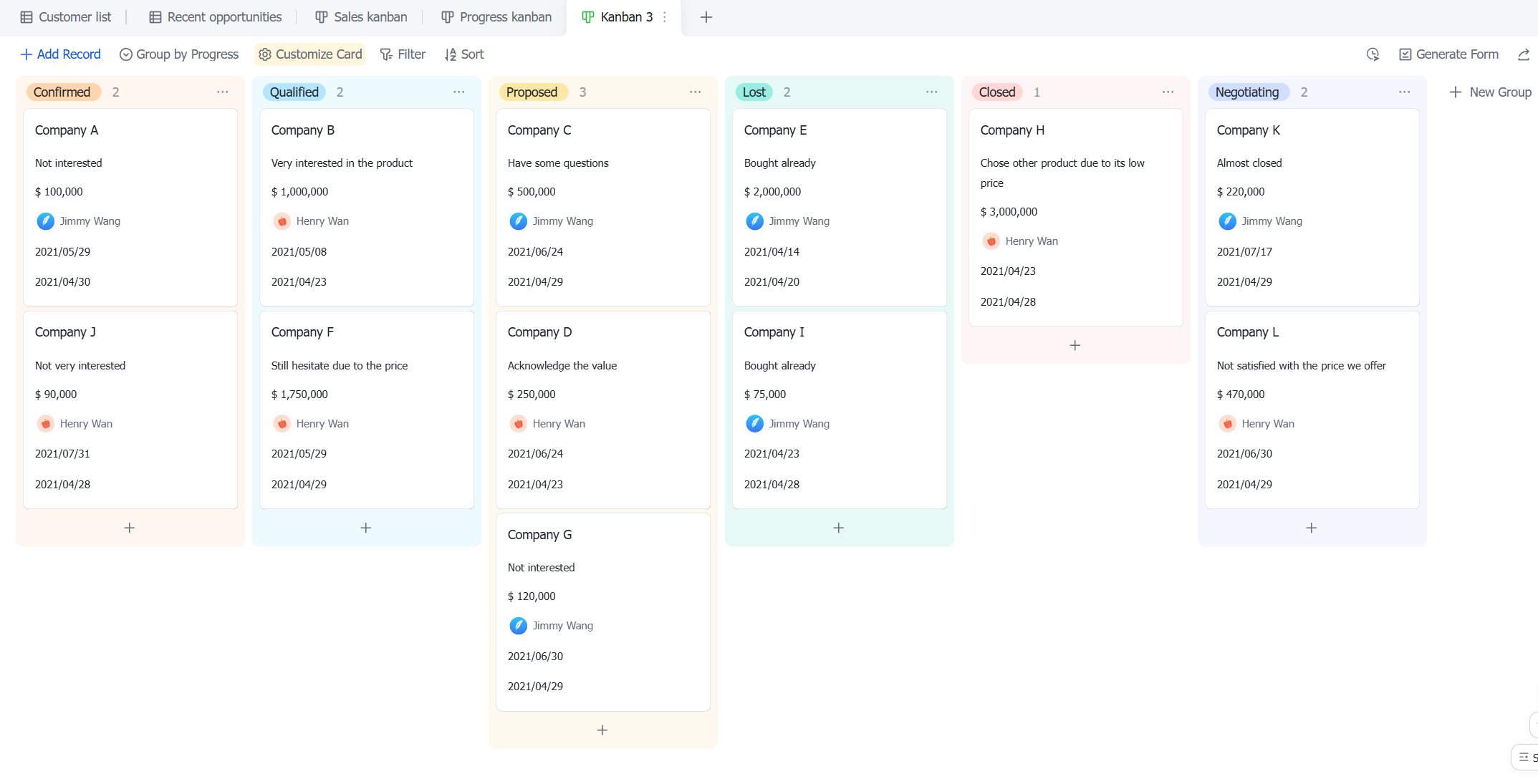The width and height of the screenshot is (1538, 784).
Task: Click the Closed status tag
Action: click(x=997, y=92)
